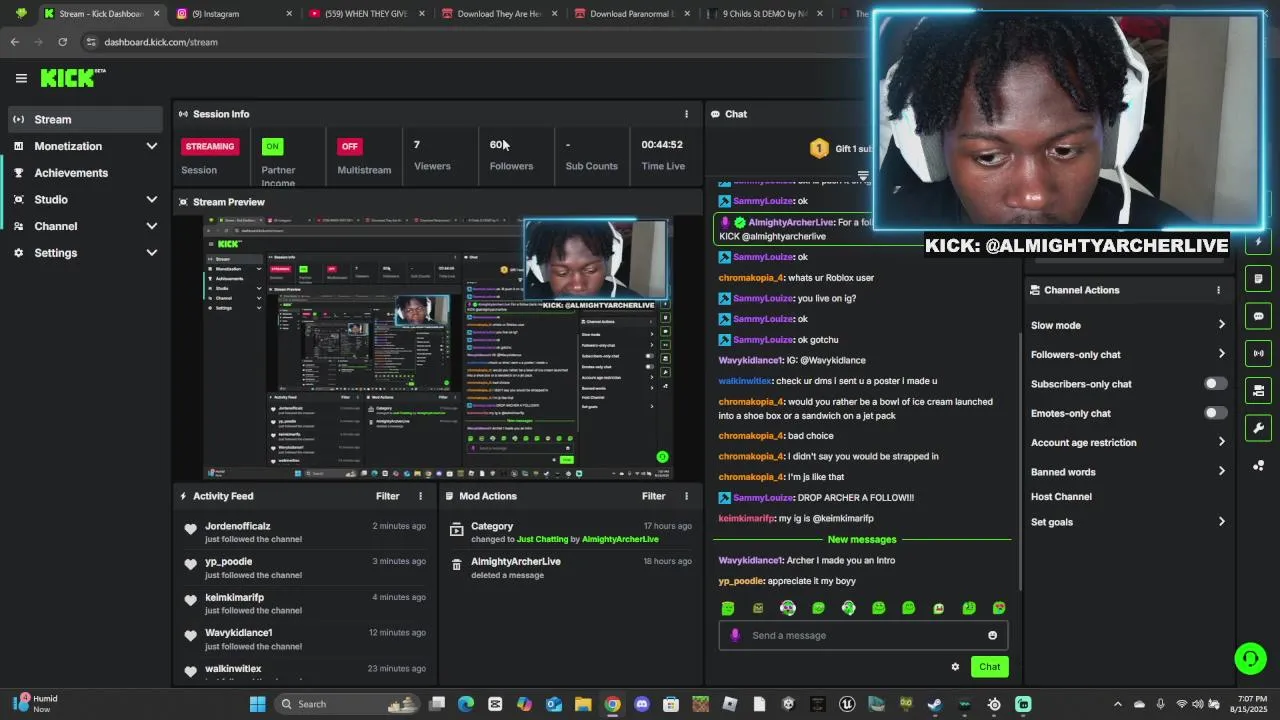
Task: Click the Send a message input field
Action: coord(863,635)
